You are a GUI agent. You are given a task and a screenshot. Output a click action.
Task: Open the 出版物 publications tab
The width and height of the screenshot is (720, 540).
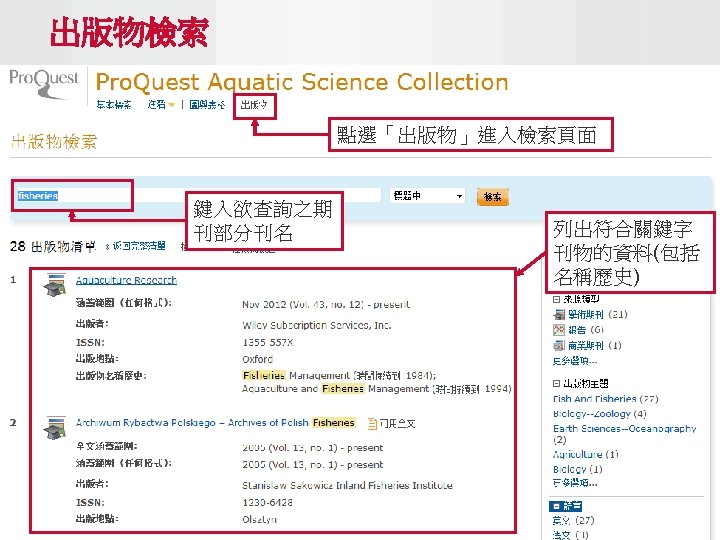tap(253, 105)
